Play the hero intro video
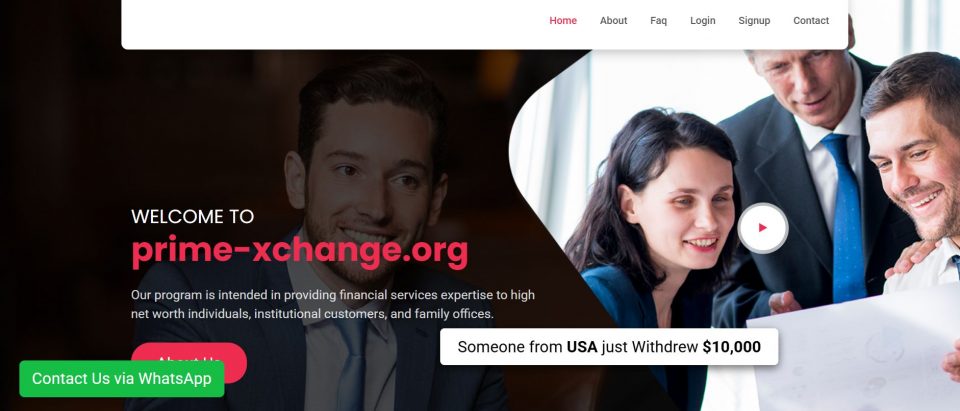This screenshot has height=411, width=960. pyautogui.click(x=762, y=228)
